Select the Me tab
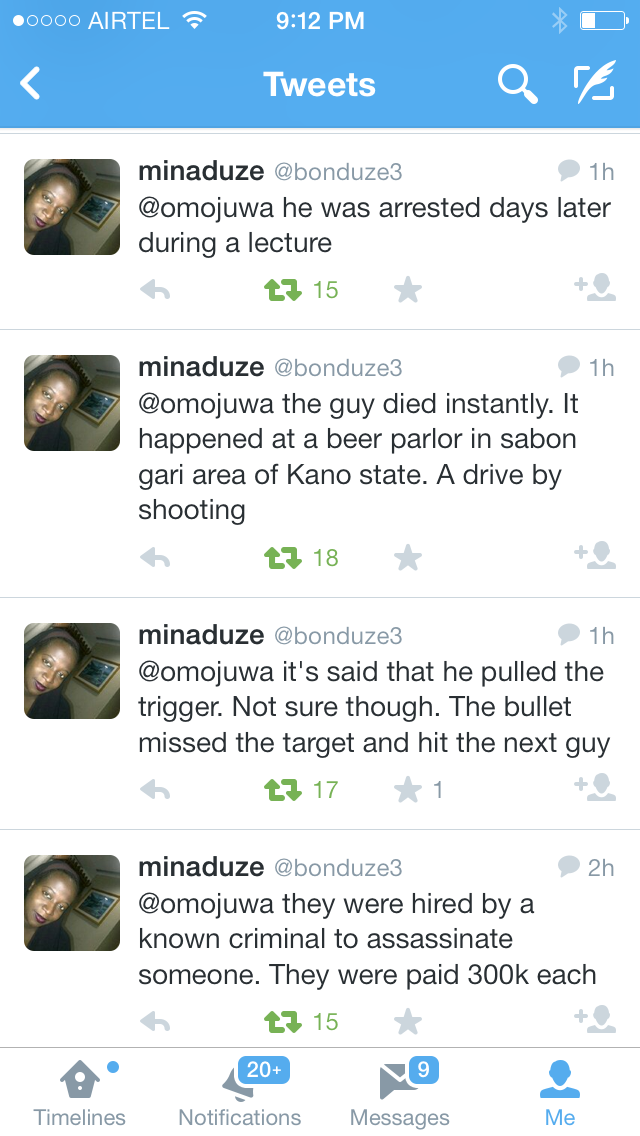This screenshot has height=1136, width=640. click(x=560, y=1092)
